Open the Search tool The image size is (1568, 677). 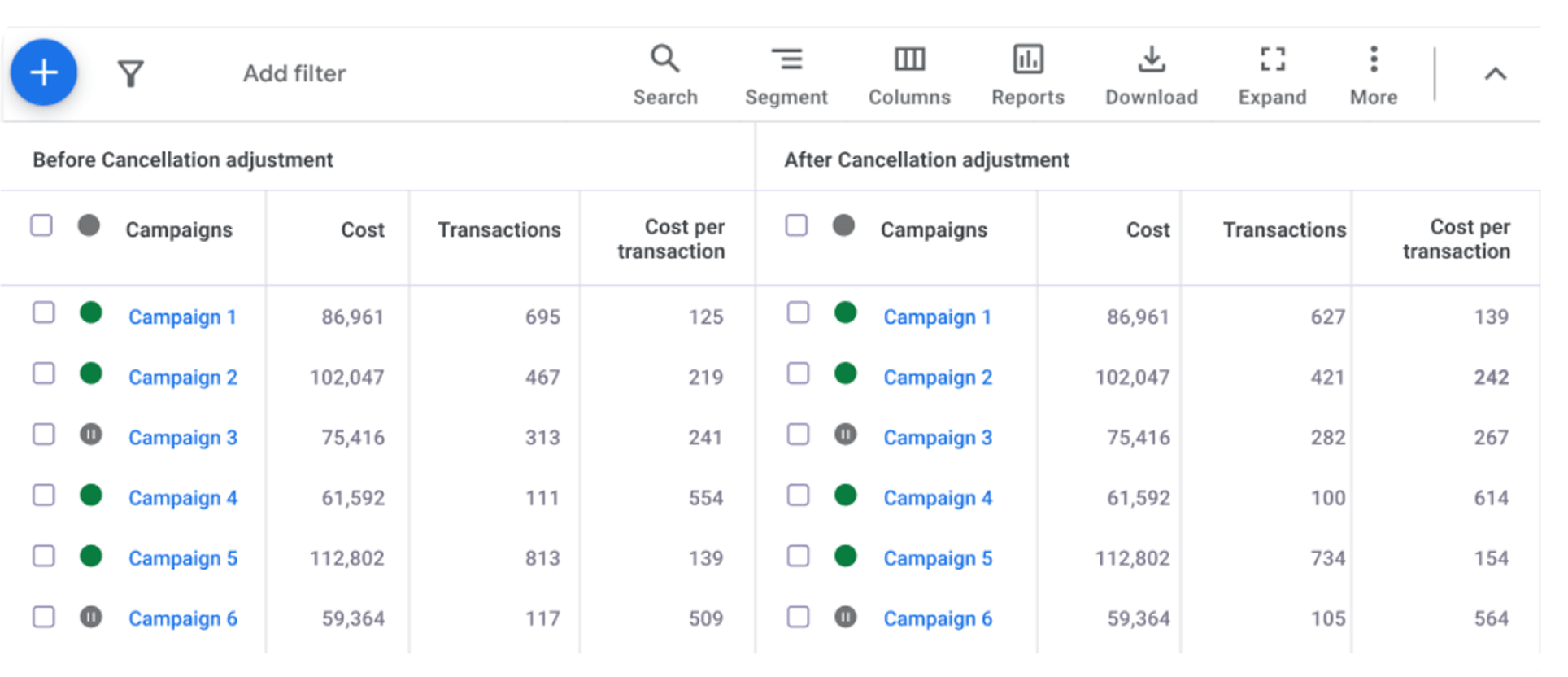tap(664, 74)
